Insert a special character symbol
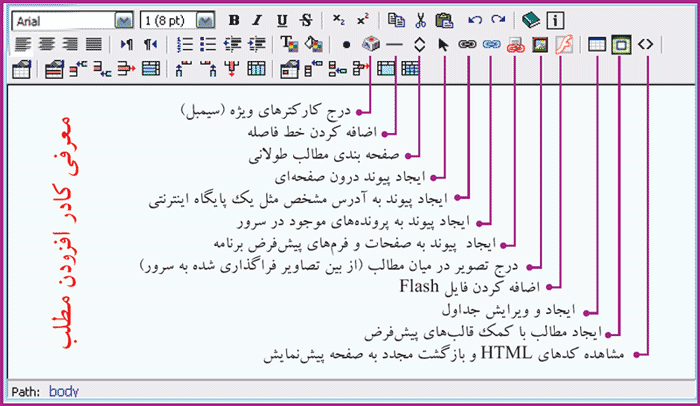 (370, 44)
